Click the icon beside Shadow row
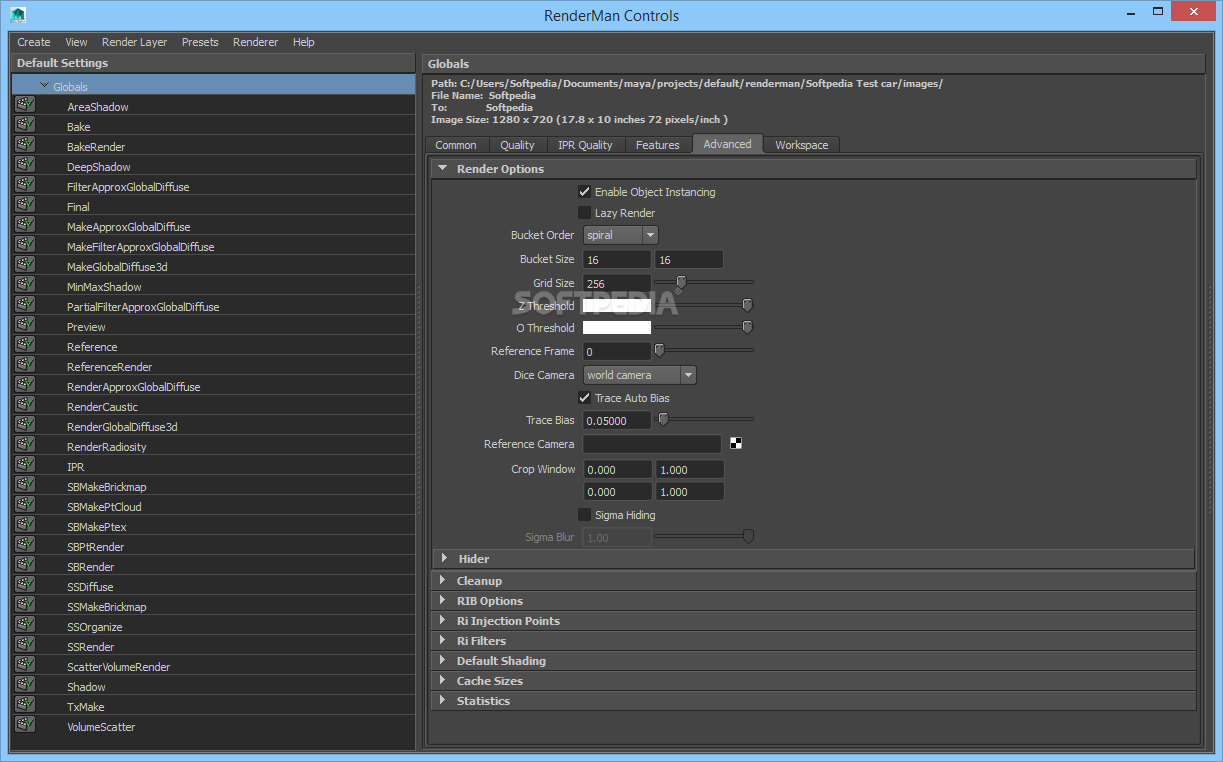The image size is (1223, 762). click(x=25, y=686)
